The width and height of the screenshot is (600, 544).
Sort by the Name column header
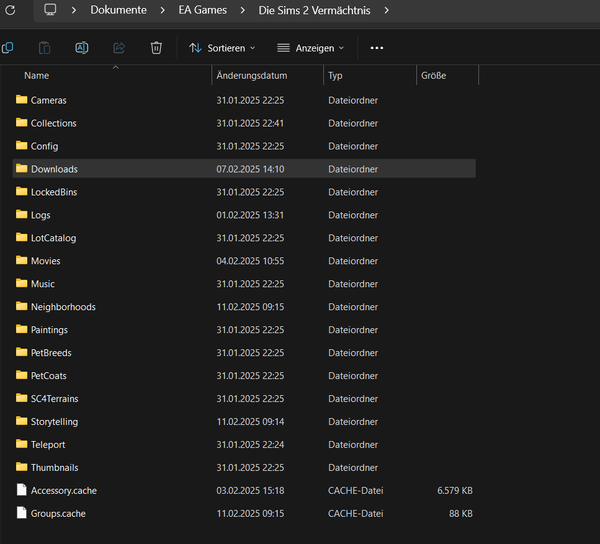tap(36, 75)
